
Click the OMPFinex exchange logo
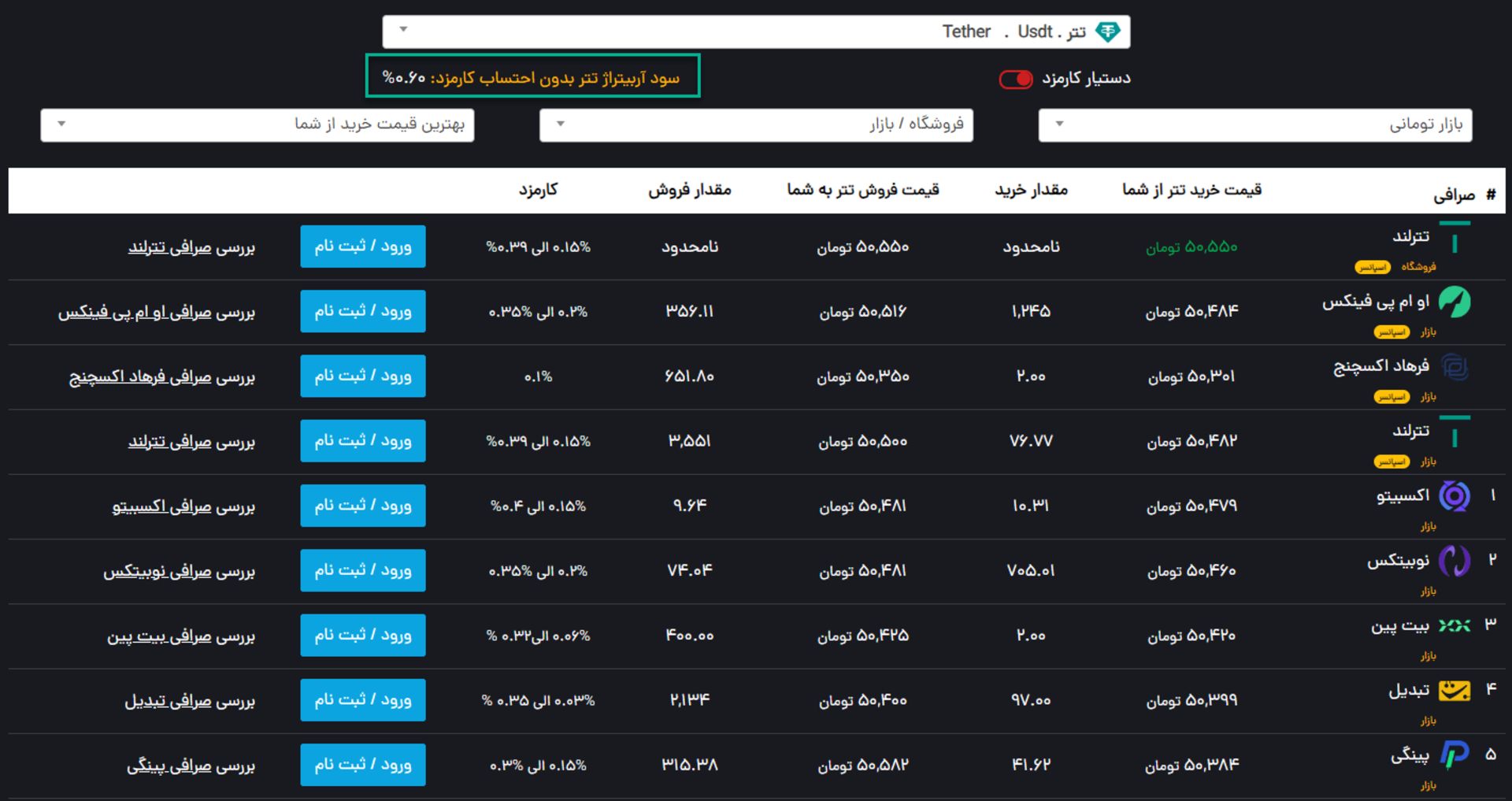tap(1455, 302)
